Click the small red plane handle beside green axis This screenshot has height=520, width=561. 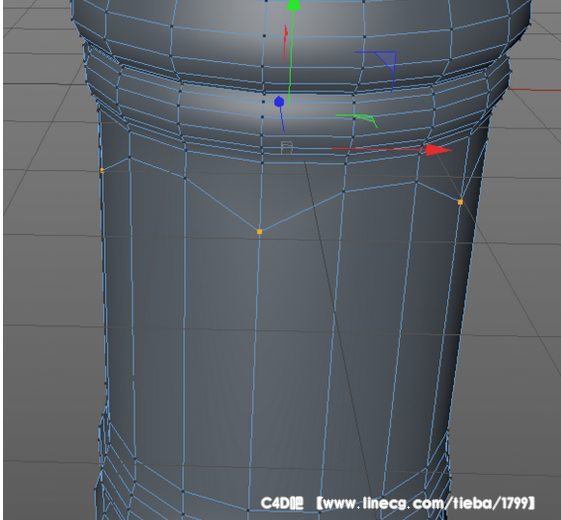286,43
